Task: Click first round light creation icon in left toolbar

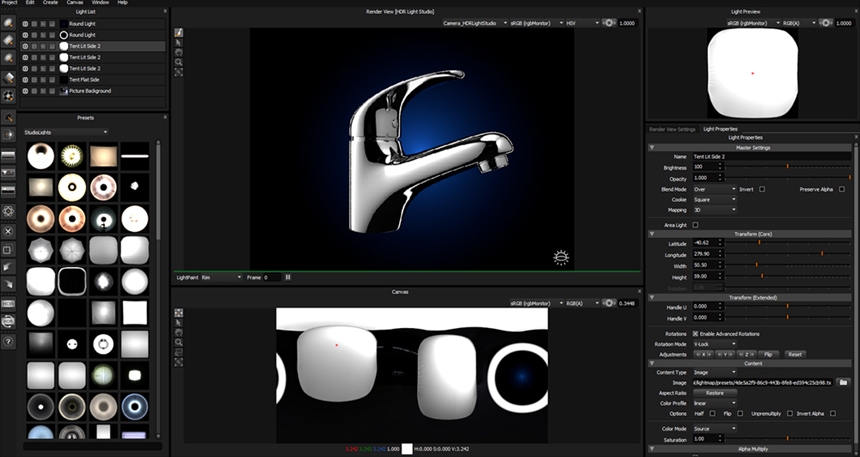Action: pyautogui.click(x=8, y=22)
